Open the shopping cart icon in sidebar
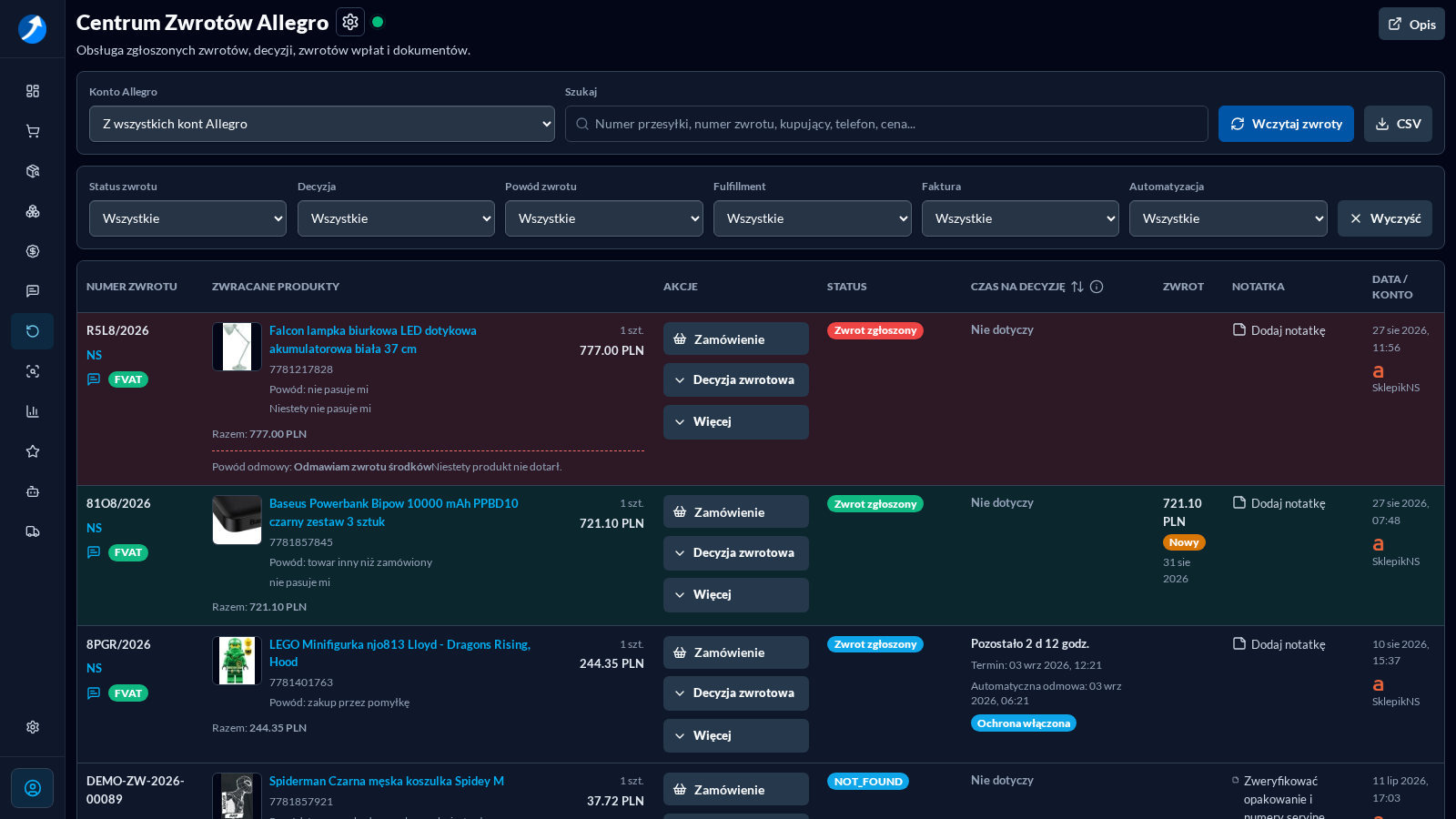 click(x=33, y=131)
